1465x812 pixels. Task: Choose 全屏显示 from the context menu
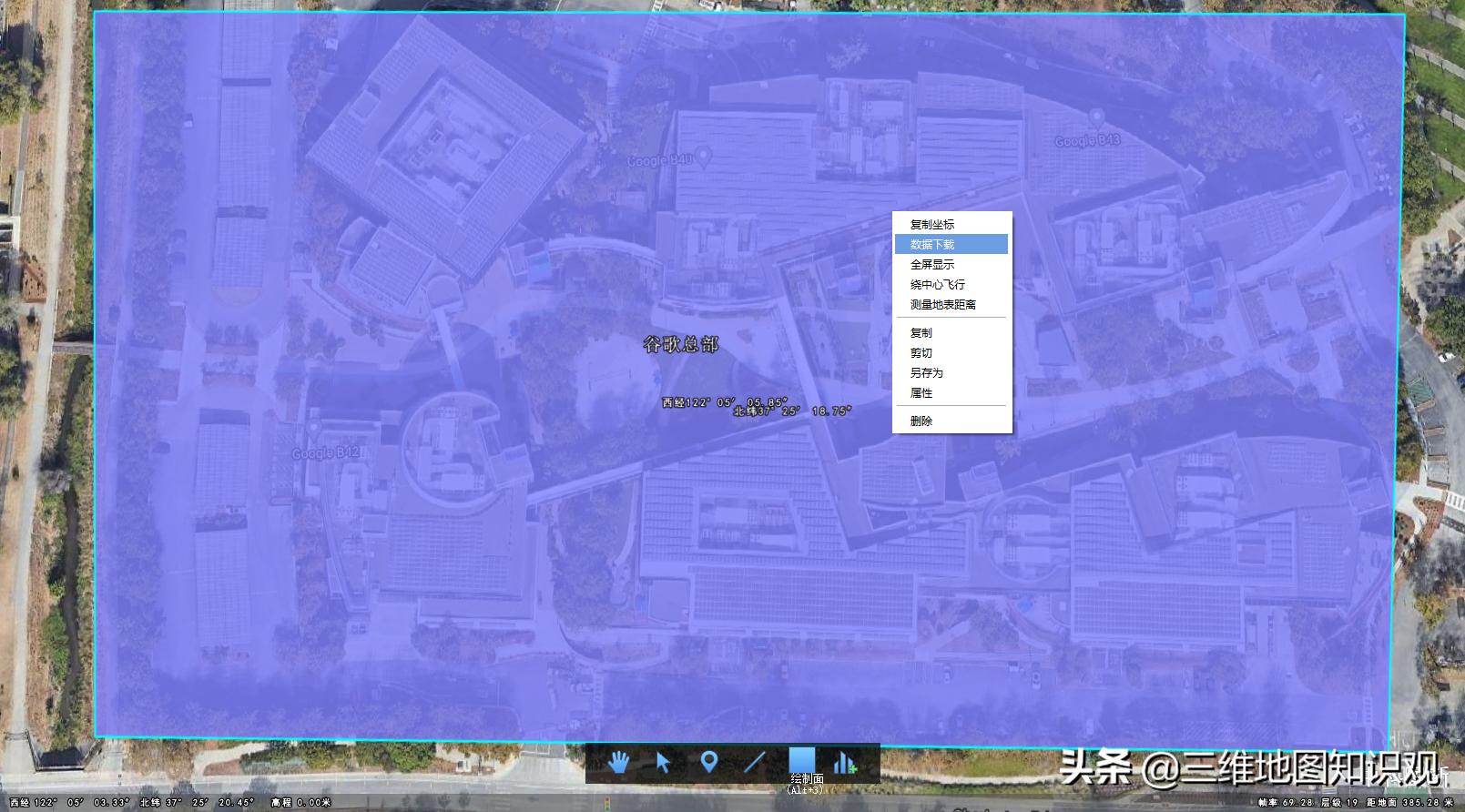pyautogui.click(x=951, y=264)
